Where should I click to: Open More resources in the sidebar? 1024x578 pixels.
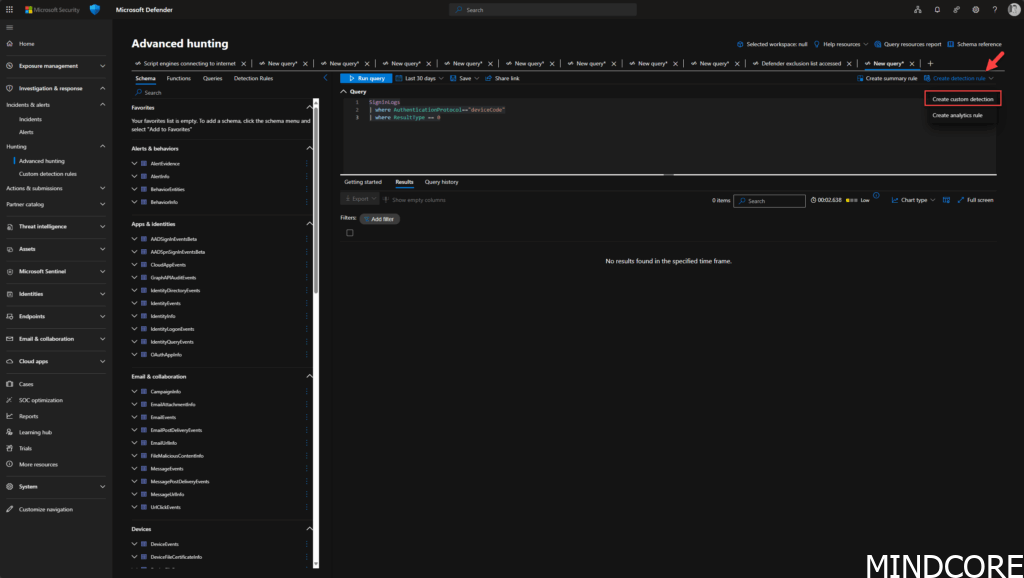(38, 464)
